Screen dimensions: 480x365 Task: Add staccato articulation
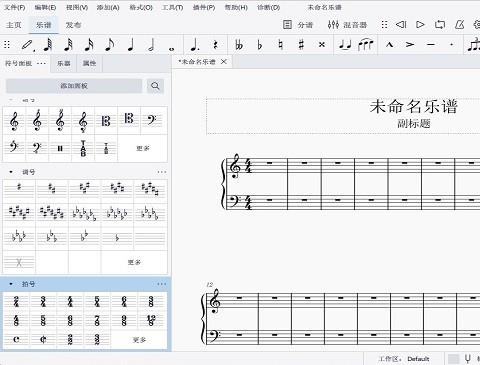[x=451, y=45]
